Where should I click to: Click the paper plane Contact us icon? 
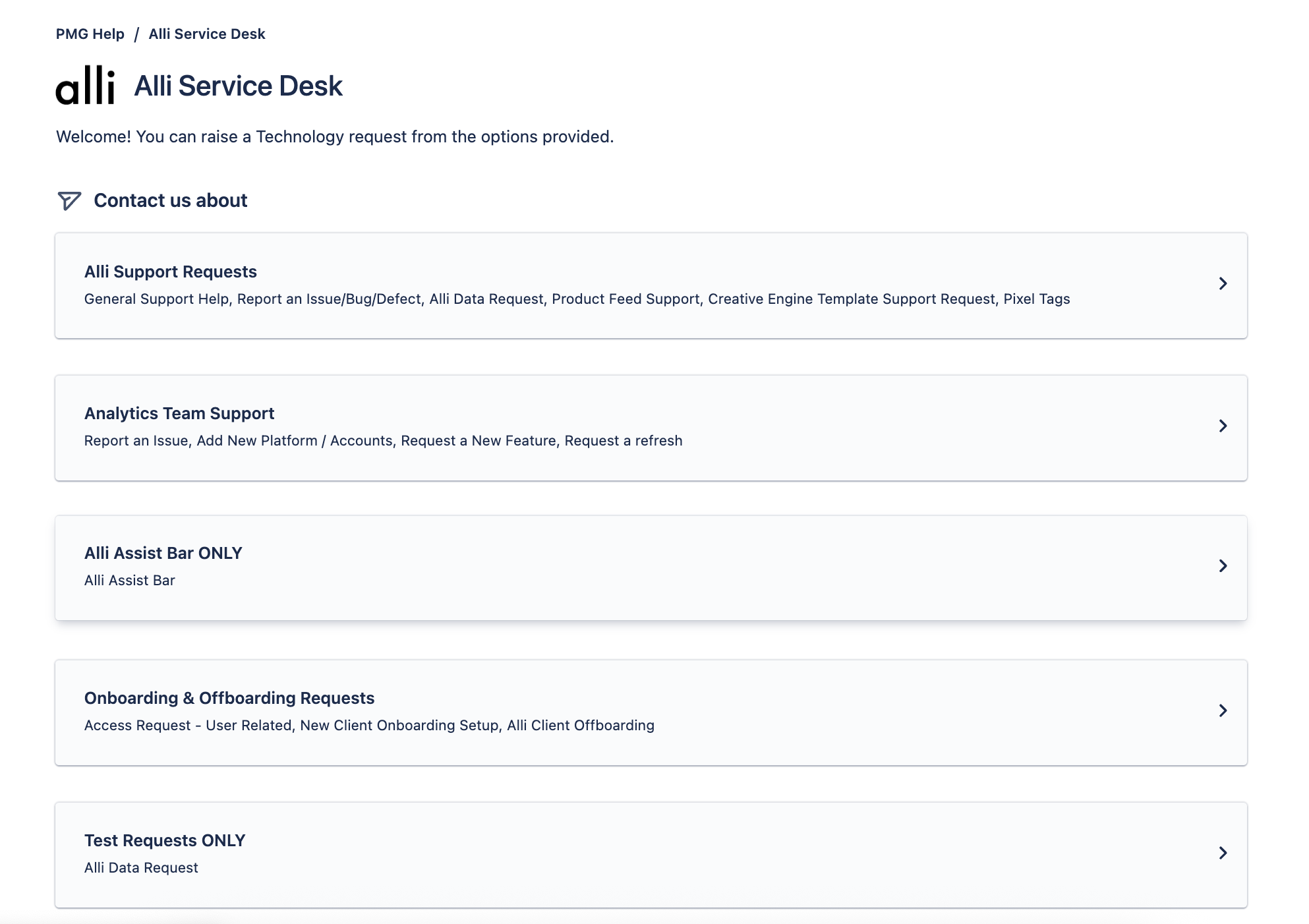point(69,200)
